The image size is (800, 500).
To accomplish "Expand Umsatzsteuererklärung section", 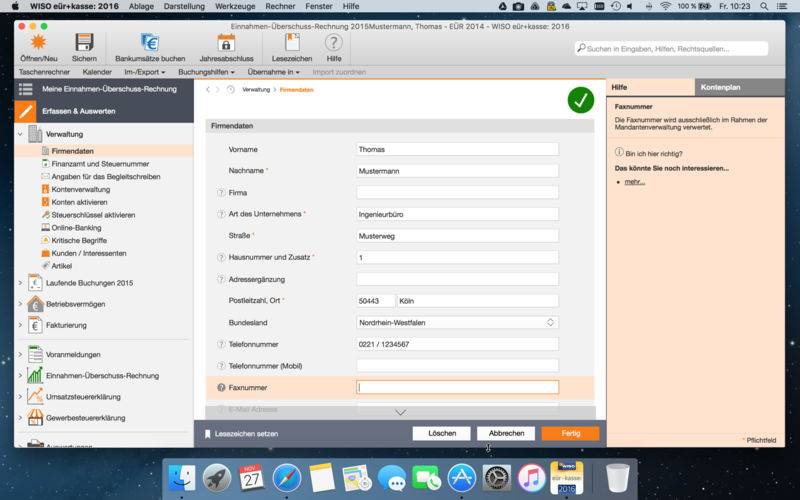I will (x=20, y=397).
